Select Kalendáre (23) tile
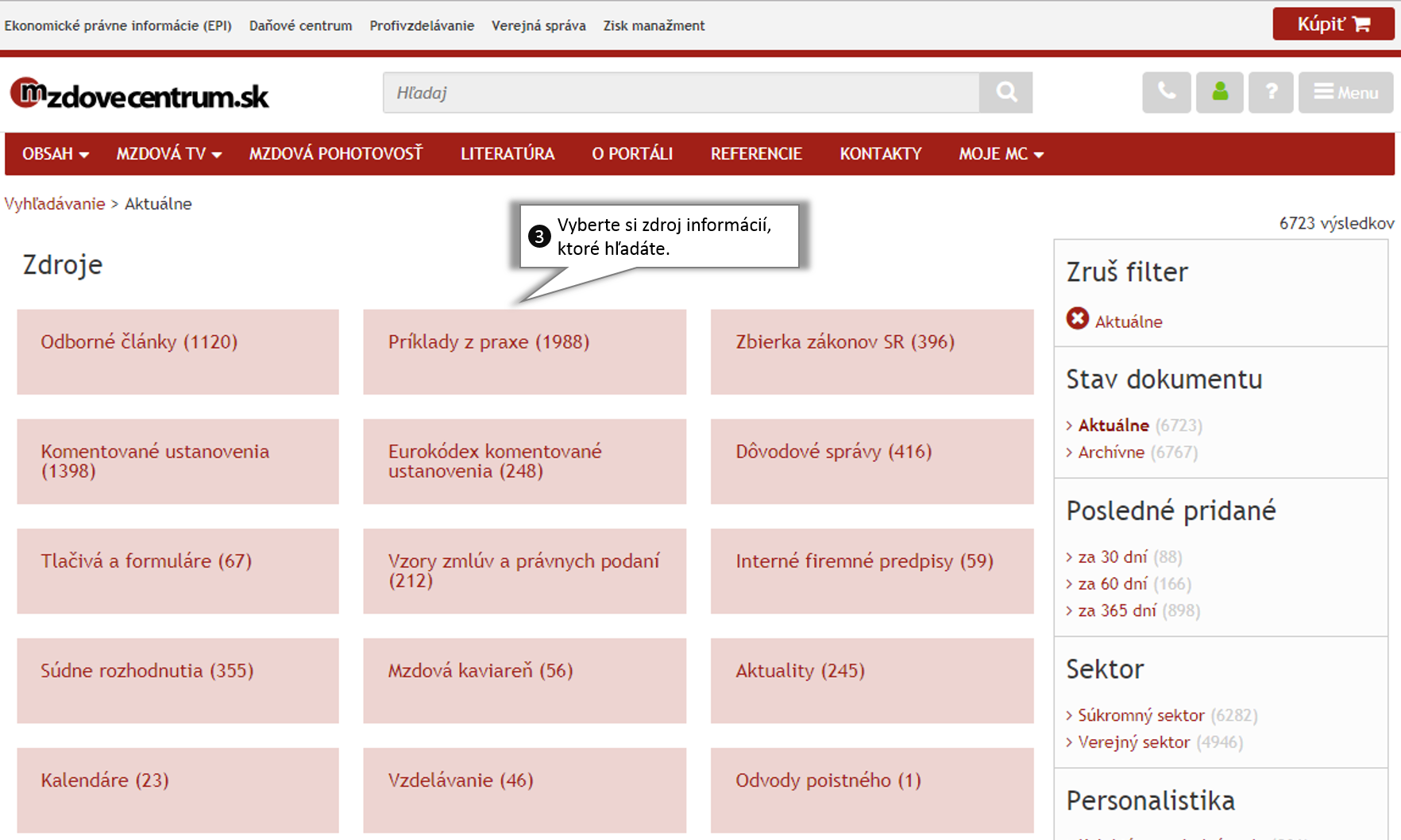Viewport: 1401px width, 840px height. tap(178, 790)
